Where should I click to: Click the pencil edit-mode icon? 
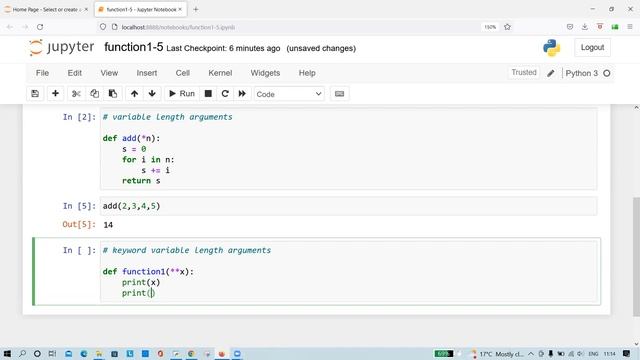pos(551,73)
